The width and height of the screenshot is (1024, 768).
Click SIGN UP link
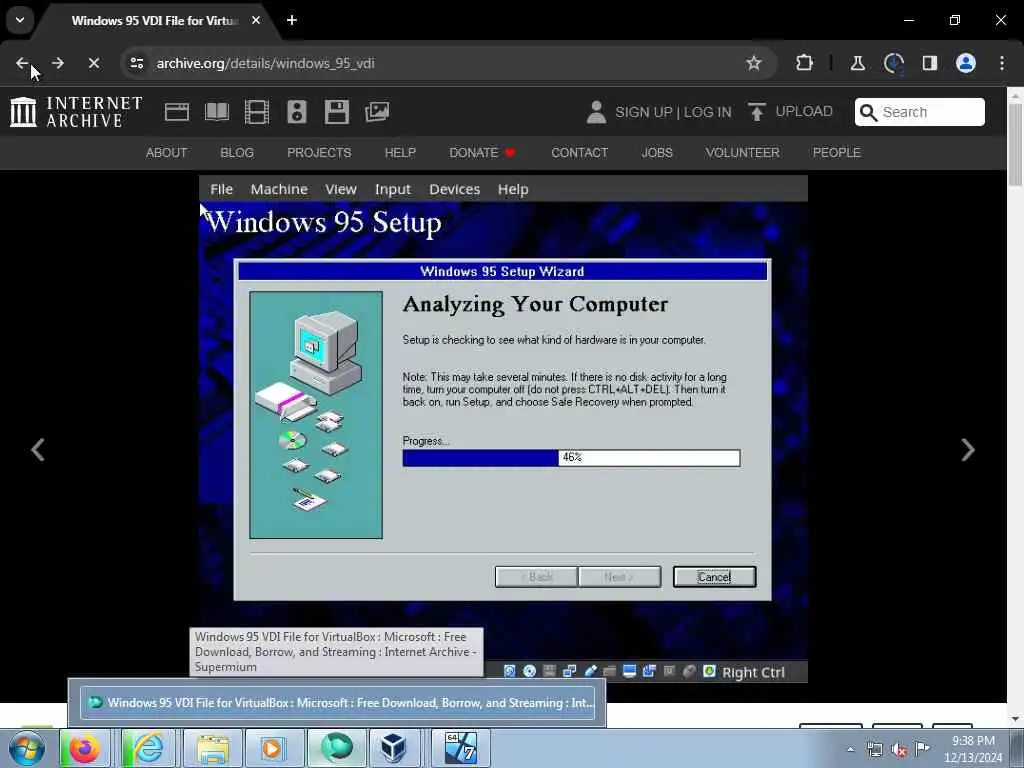point(643,112)
